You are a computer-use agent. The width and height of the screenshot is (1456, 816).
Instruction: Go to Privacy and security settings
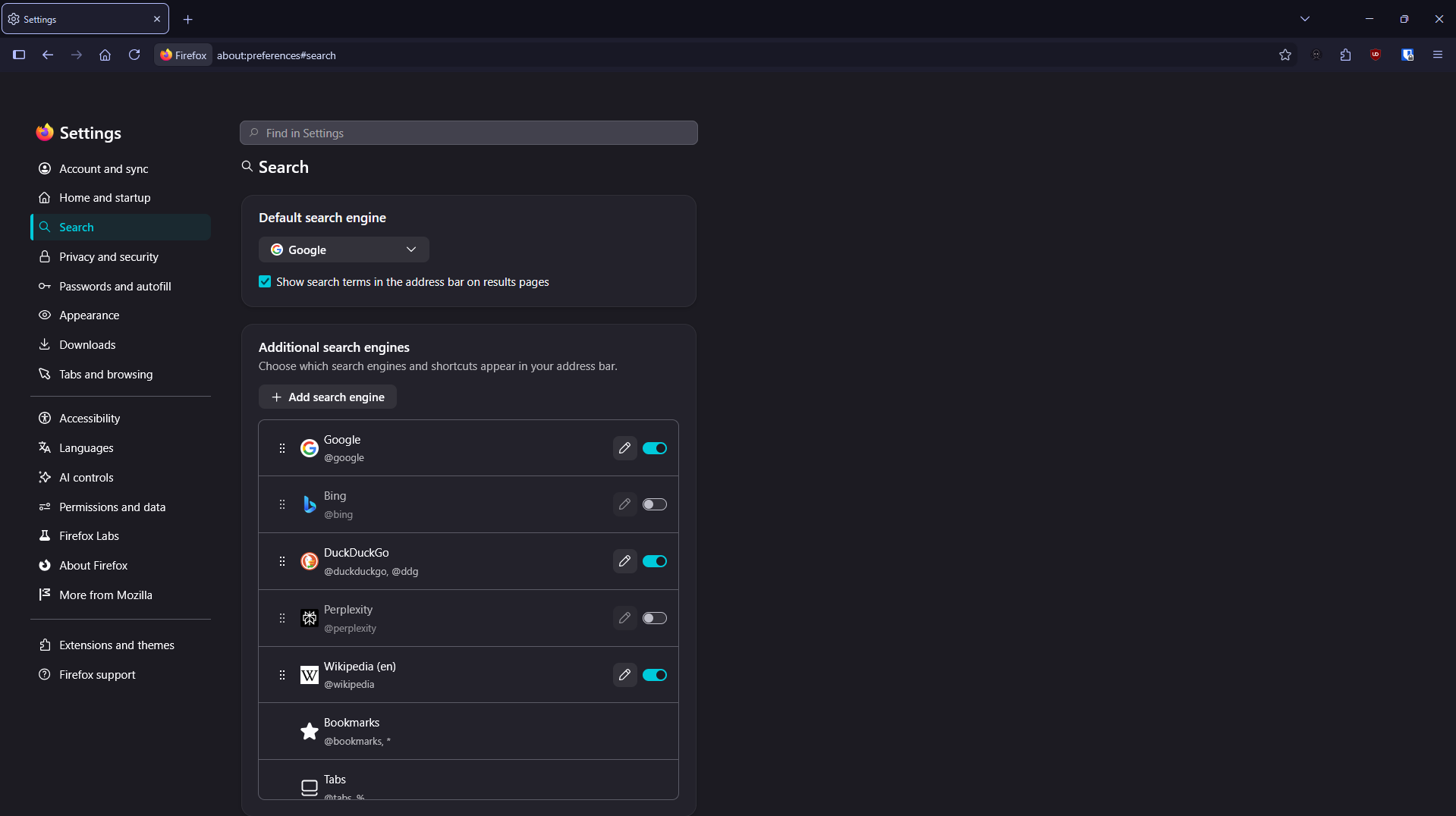coord(121,257)
